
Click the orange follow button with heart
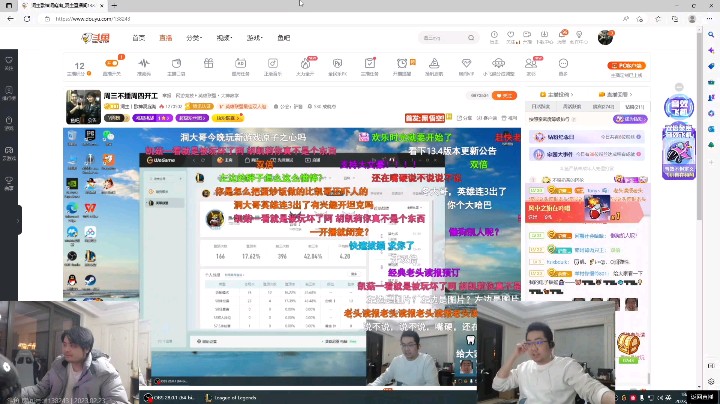(x=504, y=95)
